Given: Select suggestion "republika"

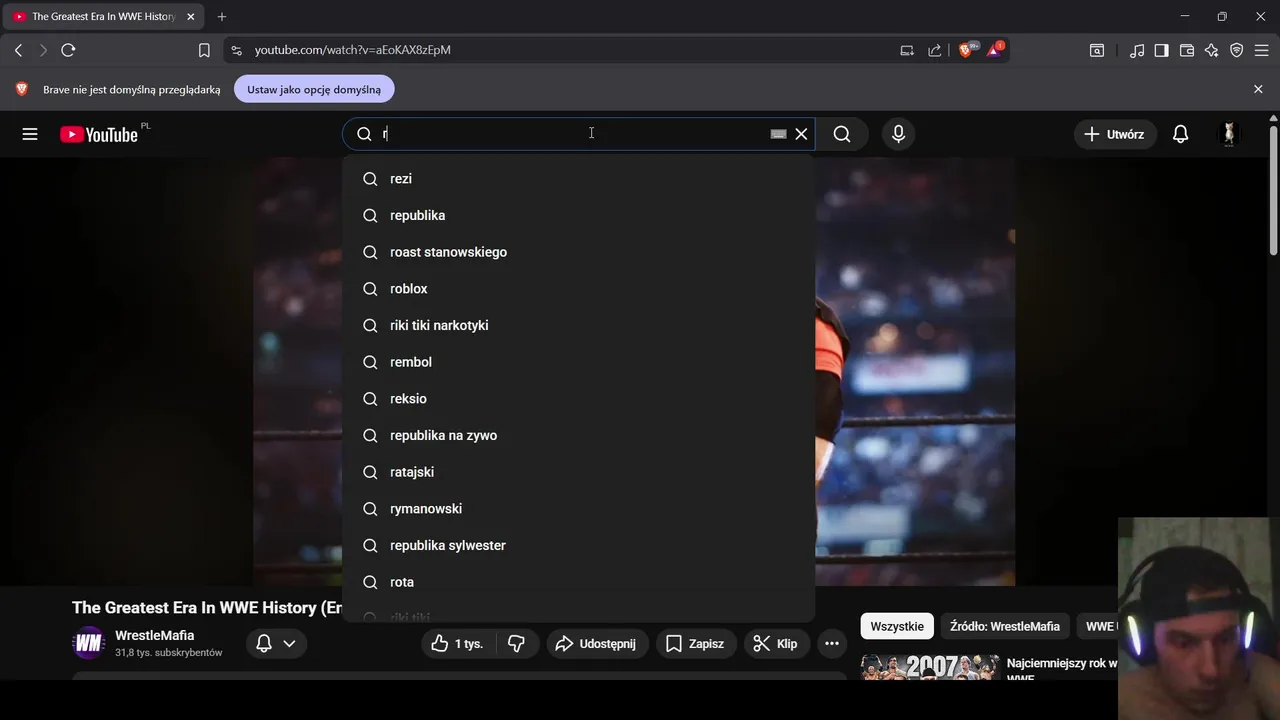Looking at the screenshot, I should point(579,216).
